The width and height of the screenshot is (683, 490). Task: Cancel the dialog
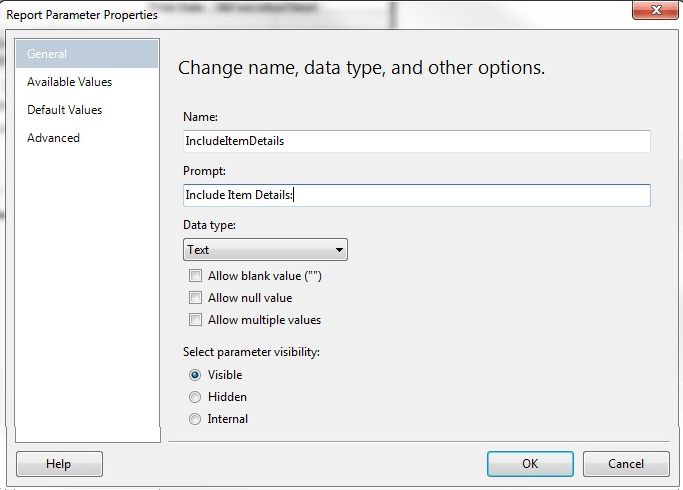tap(626, 464)
